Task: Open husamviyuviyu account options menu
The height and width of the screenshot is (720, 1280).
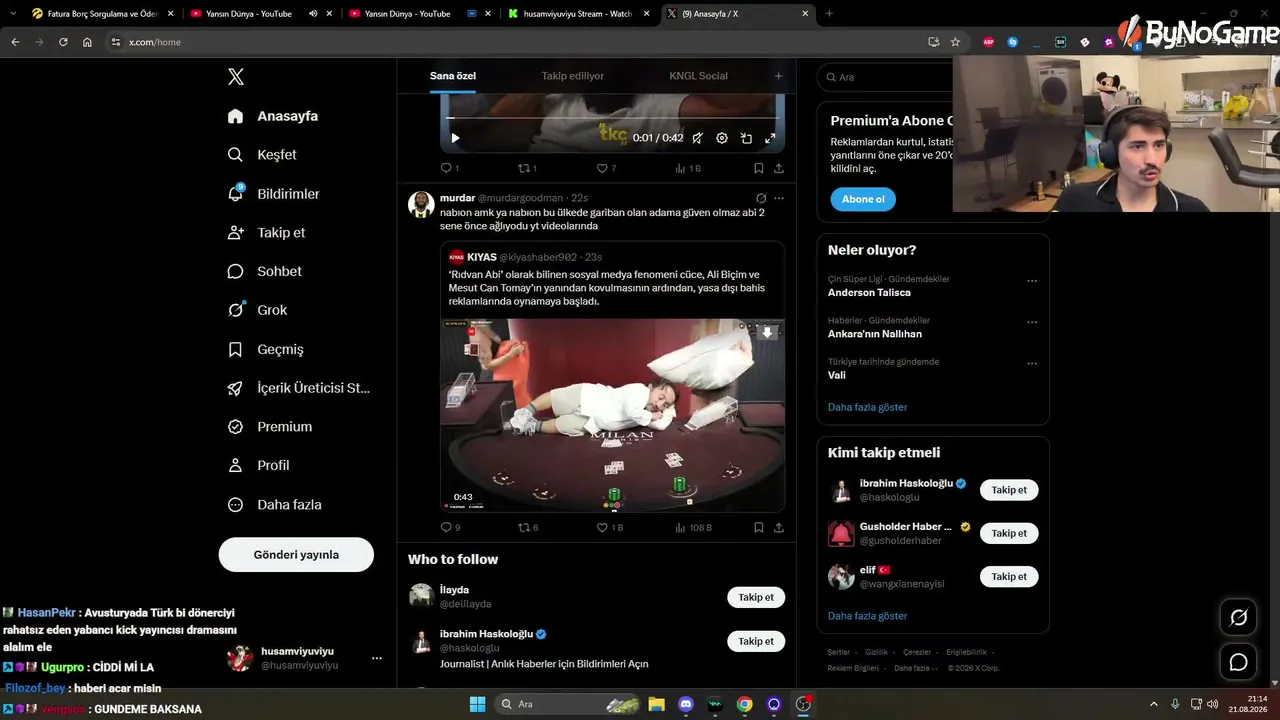Action: pos(377,658)
